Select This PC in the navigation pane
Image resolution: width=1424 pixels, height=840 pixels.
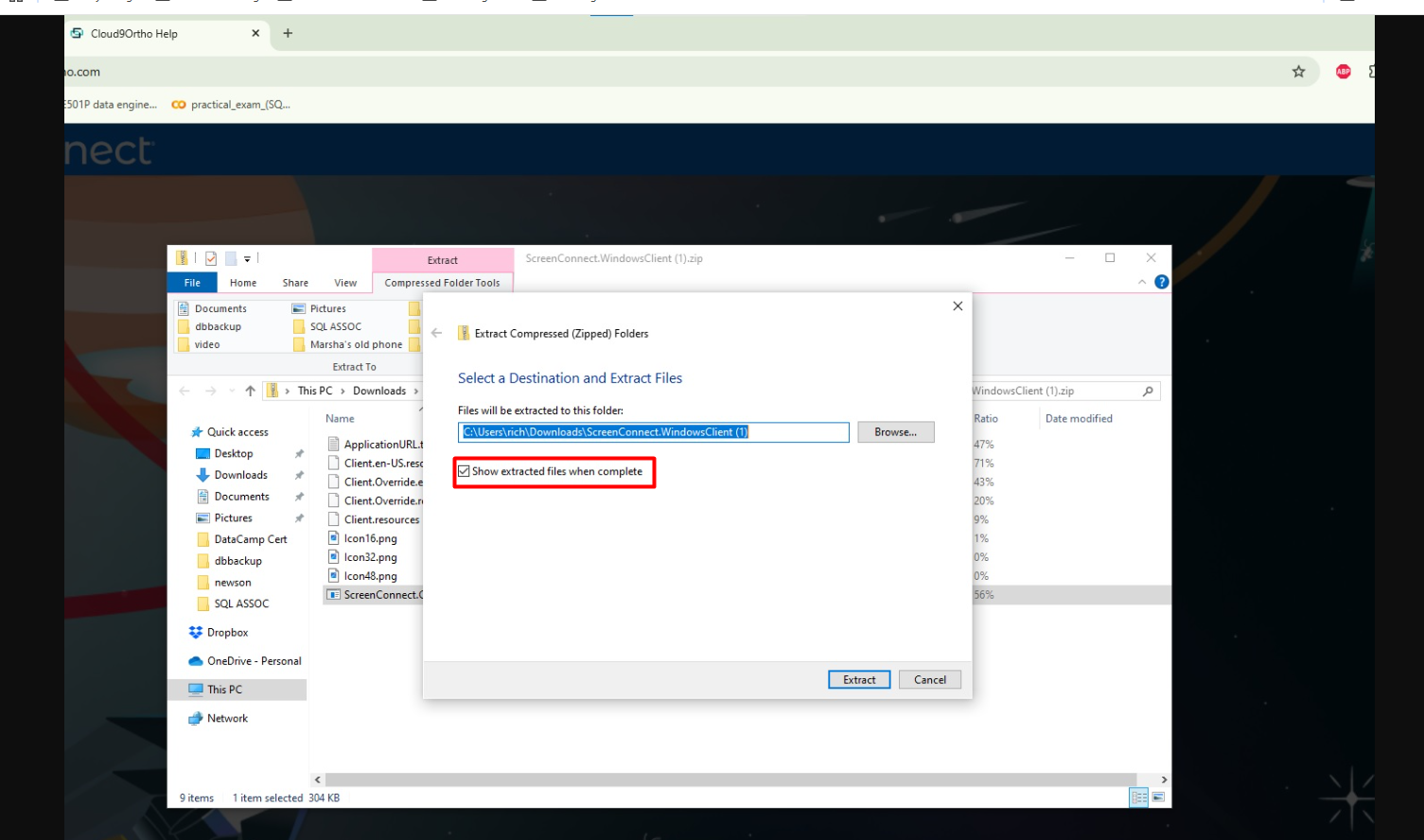pos(224,690)
